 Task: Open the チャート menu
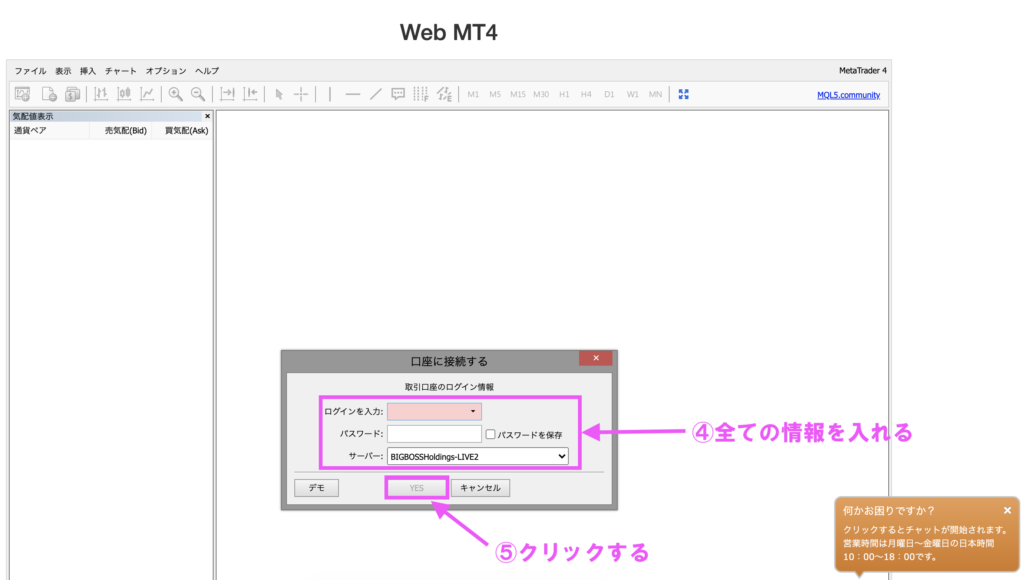[121, 71]
